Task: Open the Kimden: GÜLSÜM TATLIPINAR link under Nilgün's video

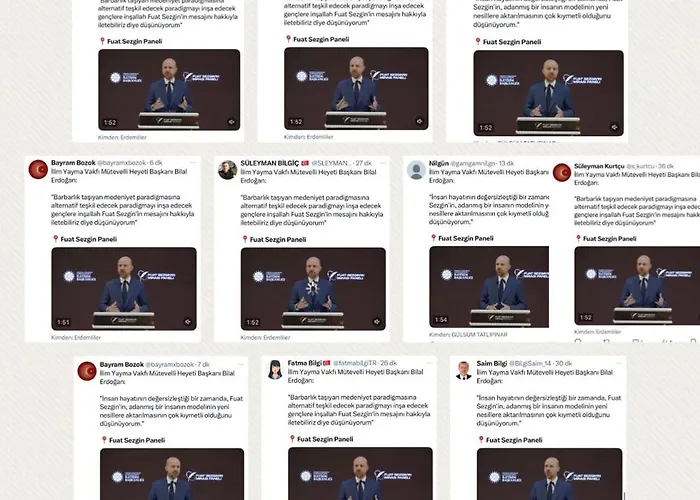Action: (x=468, y=334)
